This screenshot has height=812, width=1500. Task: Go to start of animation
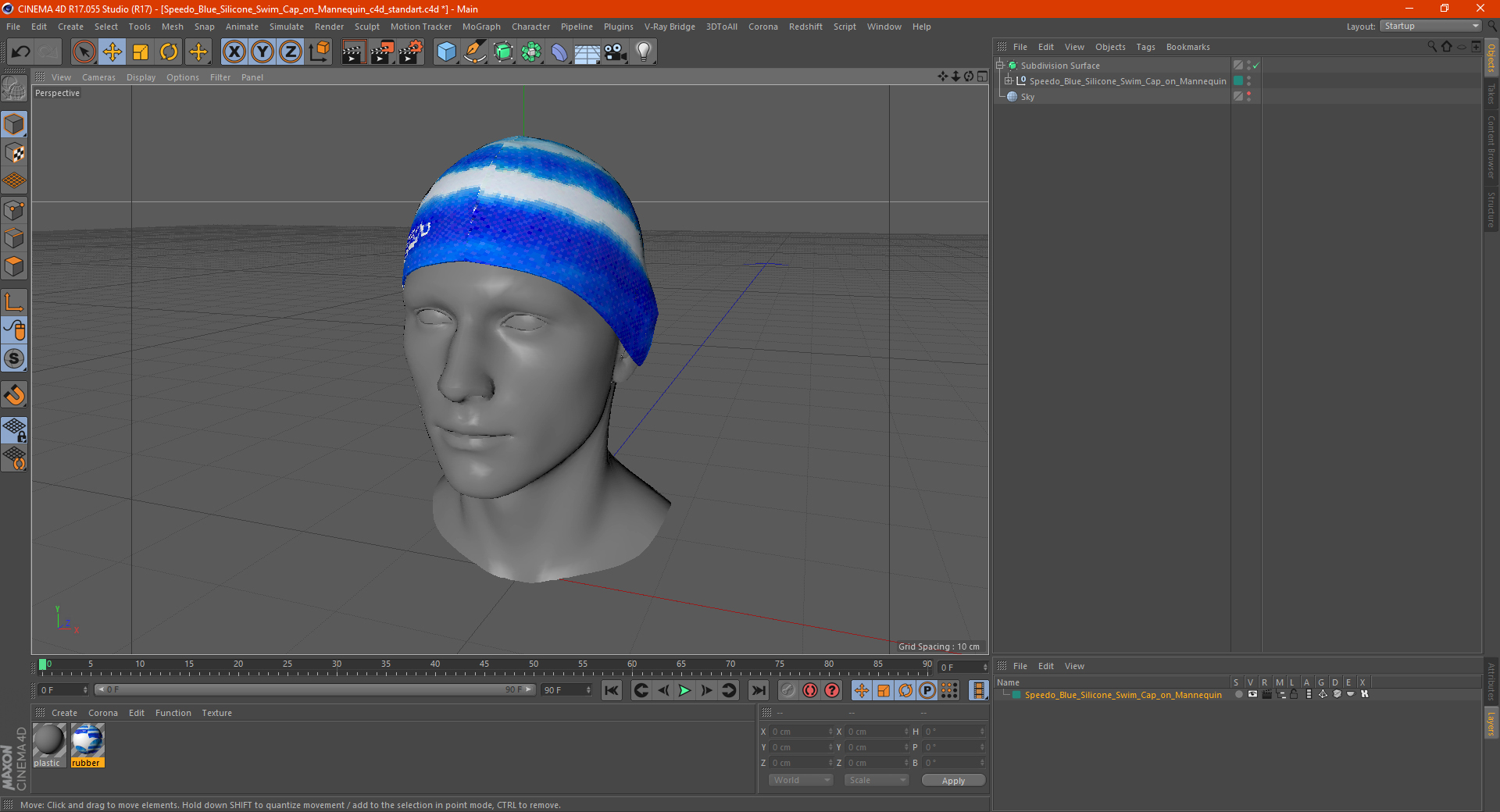point(612,690)
